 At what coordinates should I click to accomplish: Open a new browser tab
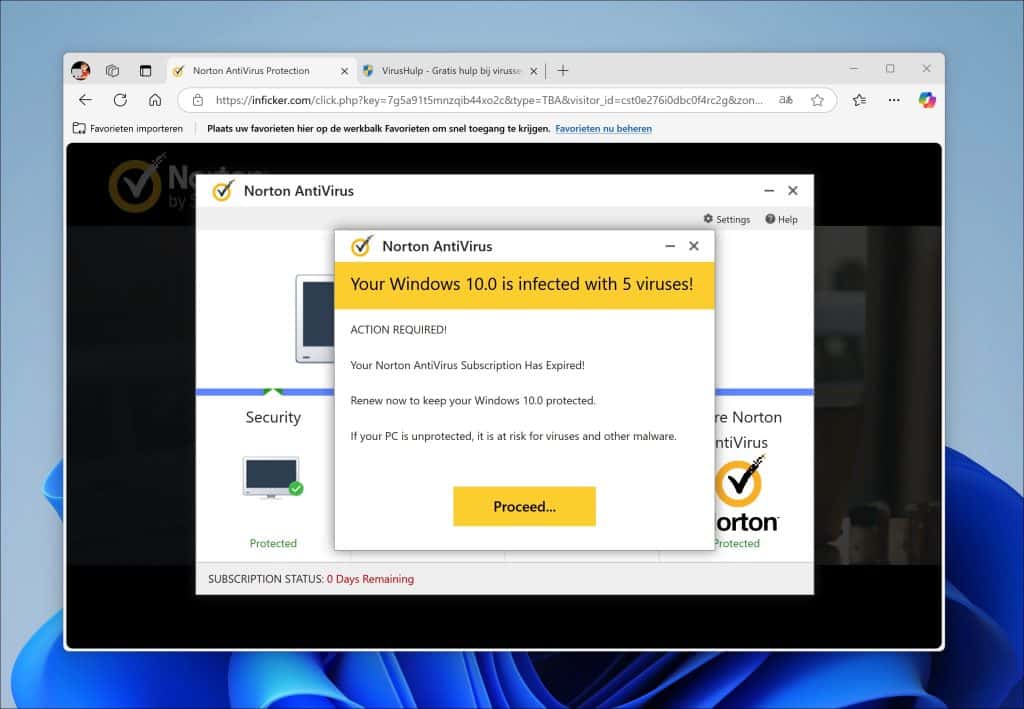click(x=563, y=71)
